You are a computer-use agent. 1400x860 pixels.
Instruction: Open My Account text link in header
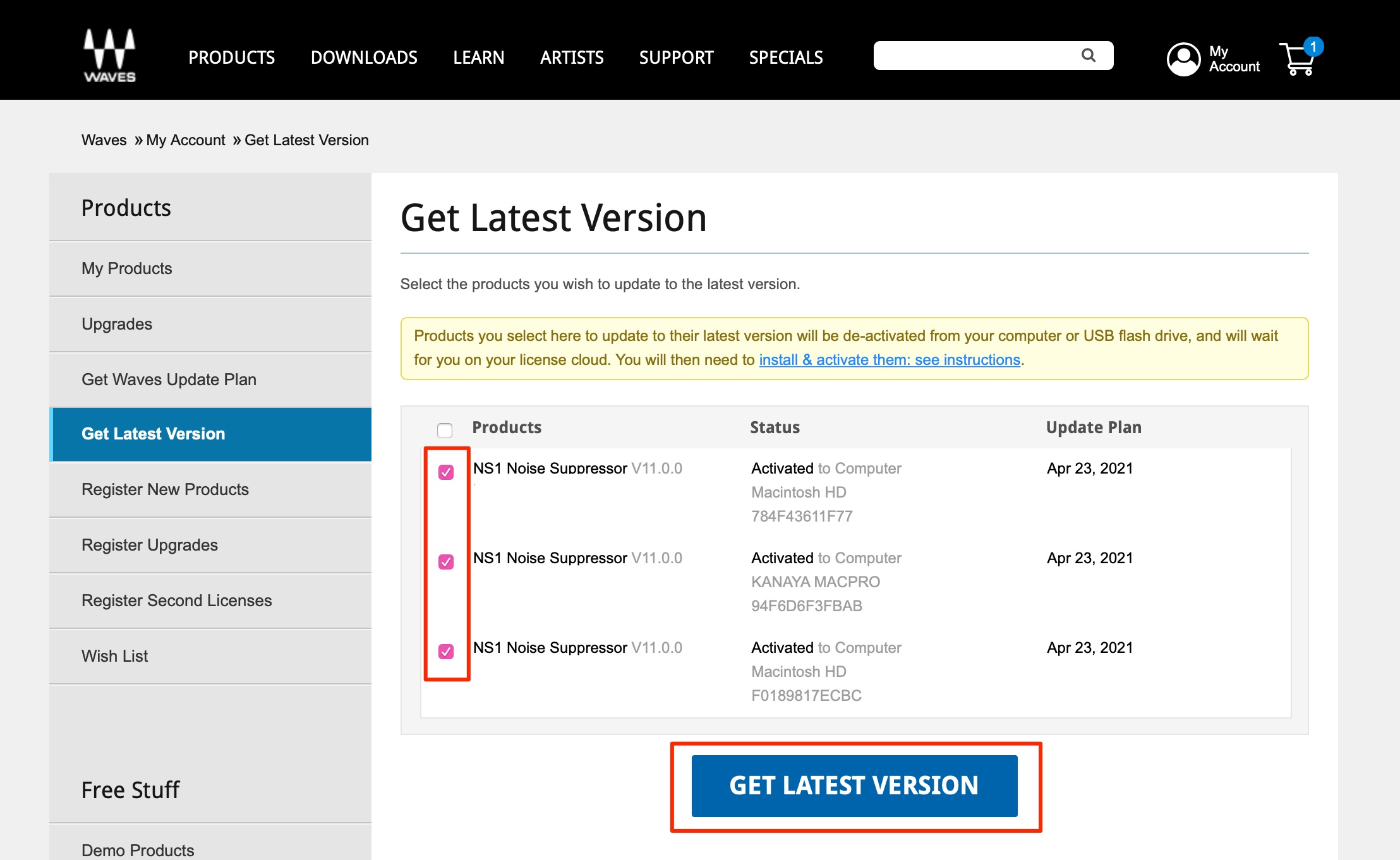(x=1234, y=59)
